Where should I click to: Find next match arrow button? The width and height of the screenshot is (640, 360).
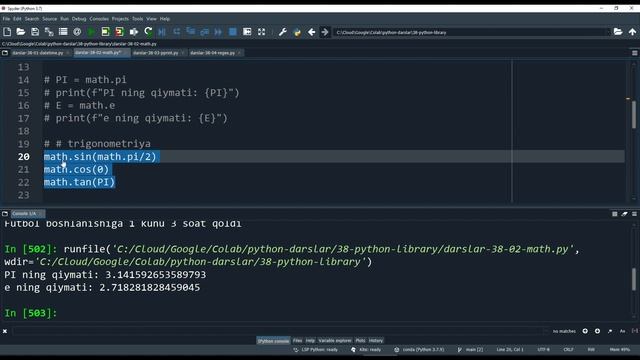tap(597, 331)
